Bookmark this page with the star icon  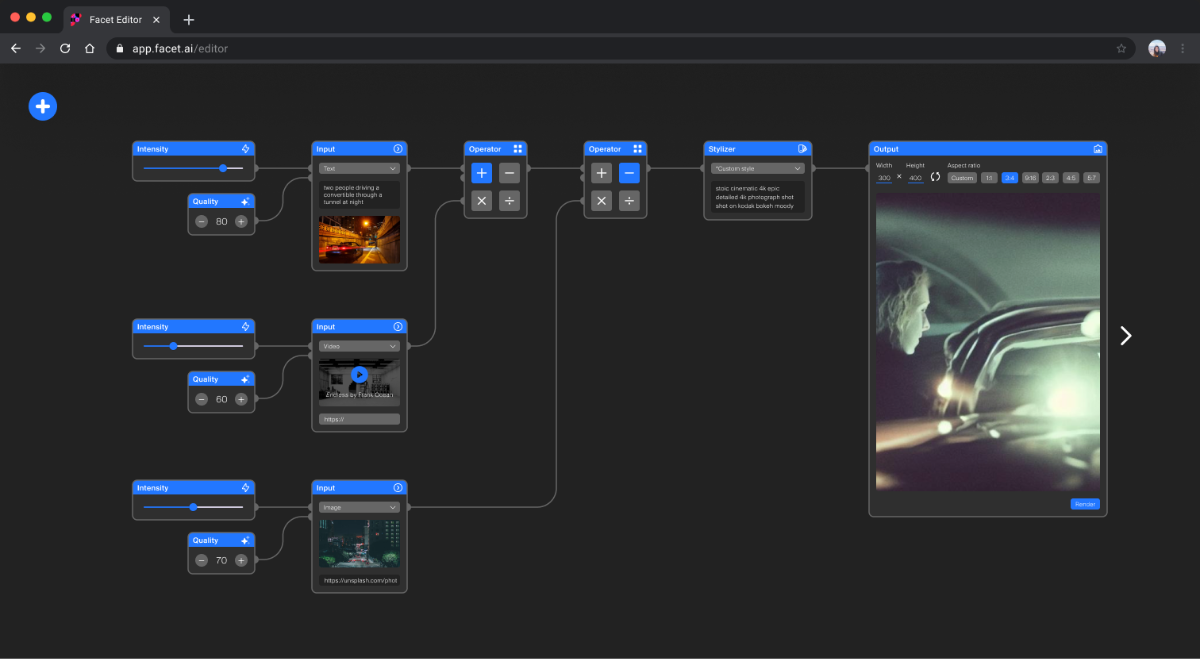click(1121, 48)
